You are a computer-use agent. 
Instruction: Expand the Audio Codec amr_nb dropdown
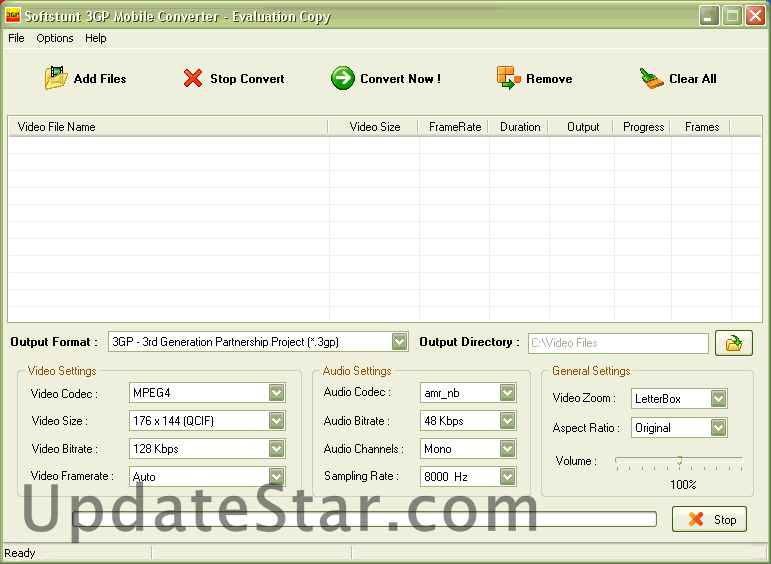click(507, 393)
